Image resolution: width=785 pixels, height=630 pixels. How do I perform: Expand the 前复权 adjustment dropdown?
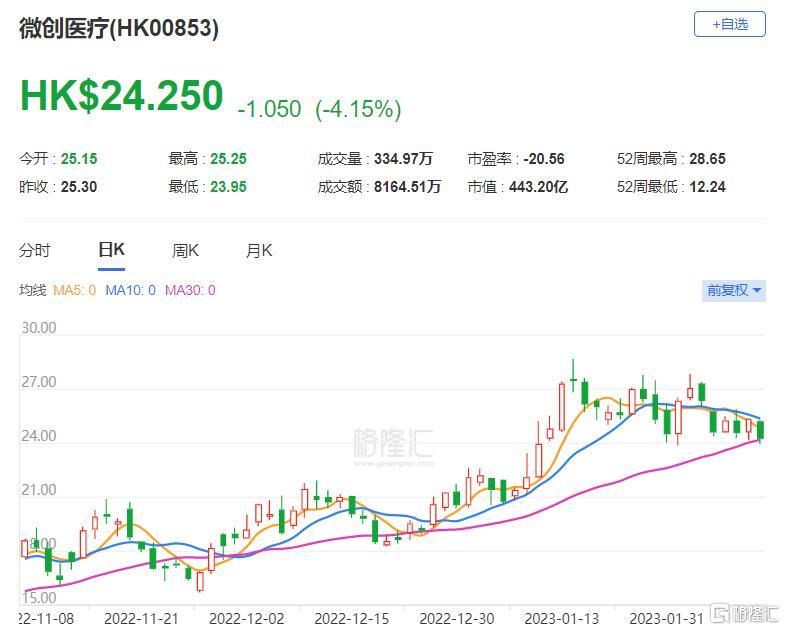coord(733,290)
